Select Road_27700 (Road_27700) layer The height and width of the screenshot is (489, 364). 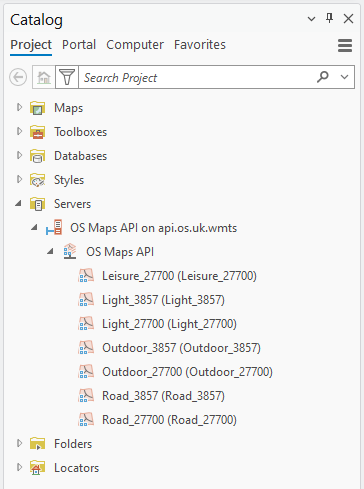[x=169, y=420]
